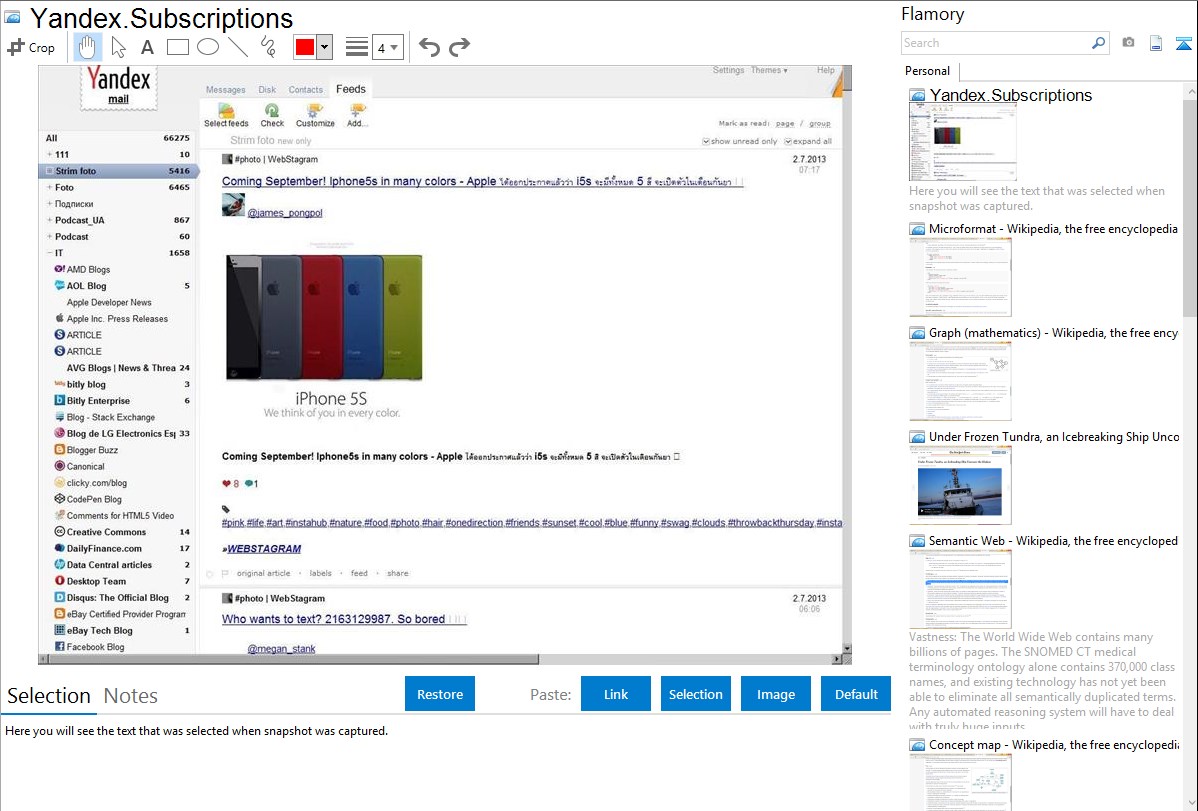Open the WEBSTAGRAM link
The image size is (1198, 811).
(264, 549)
